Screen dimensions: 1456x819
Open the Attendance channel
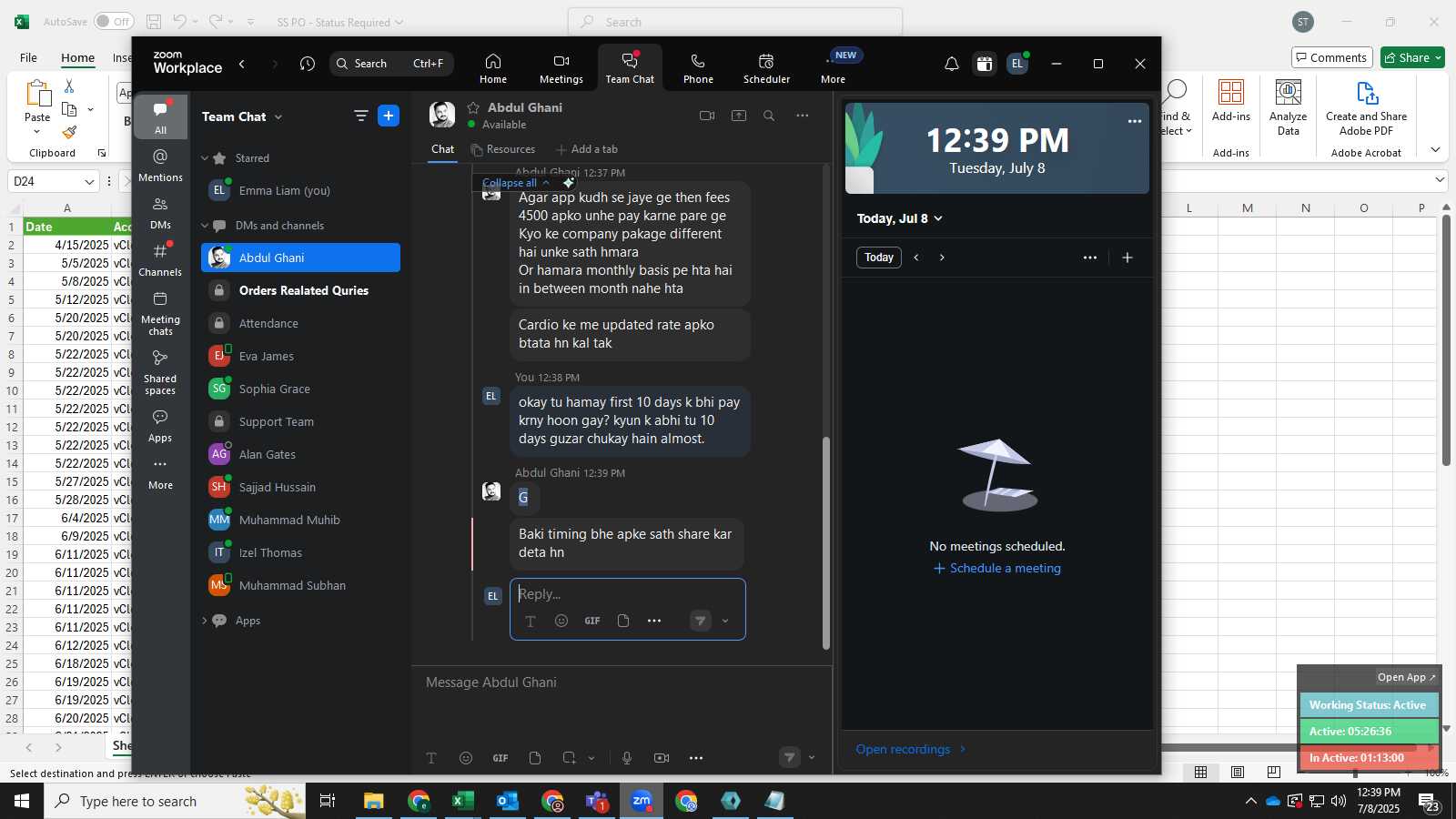coord(300,323)
